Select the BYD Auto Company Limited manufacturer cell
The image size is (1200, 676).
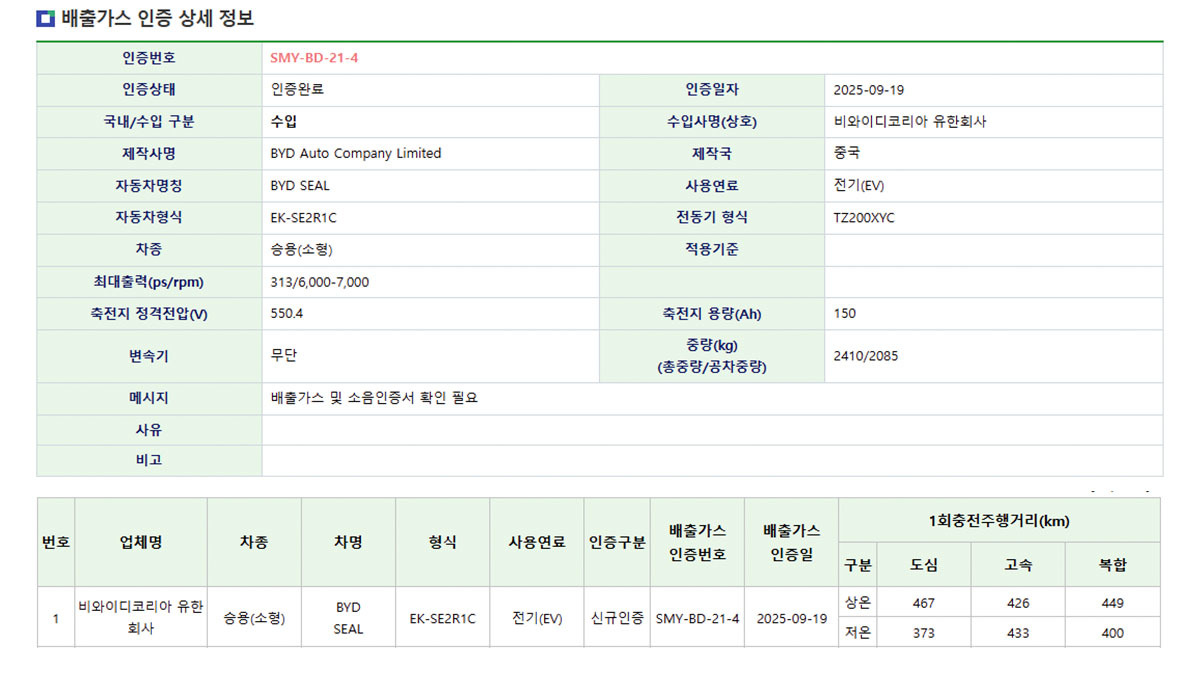click(x=355, y=154)
